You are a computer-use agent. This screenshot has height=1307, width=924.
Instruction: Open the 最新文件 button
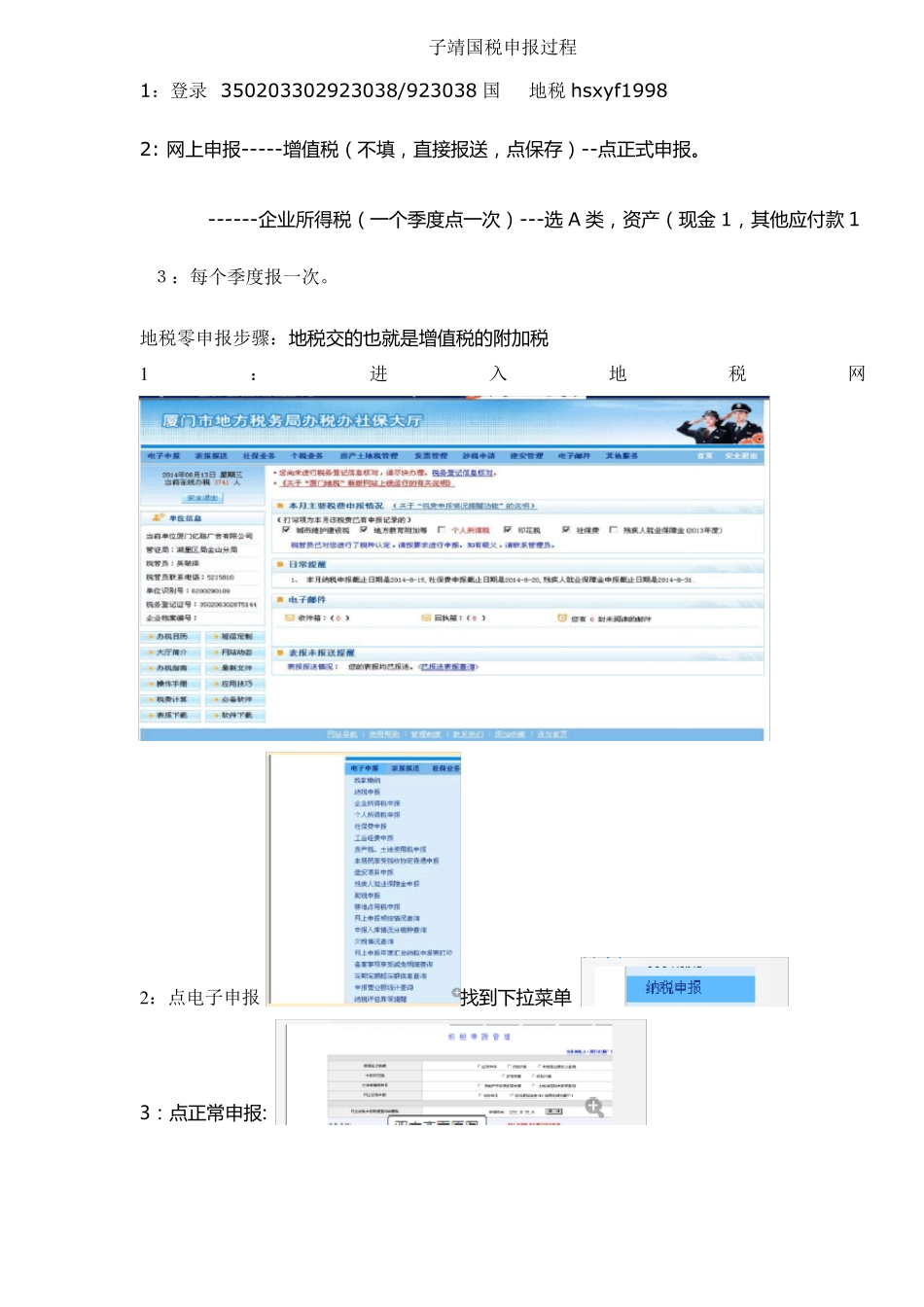[235, 668]
